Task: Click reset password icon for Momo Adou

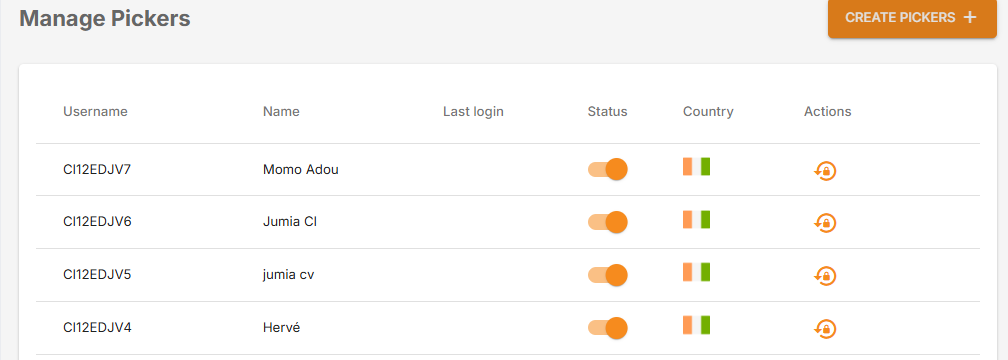Action: coord(825,170)
